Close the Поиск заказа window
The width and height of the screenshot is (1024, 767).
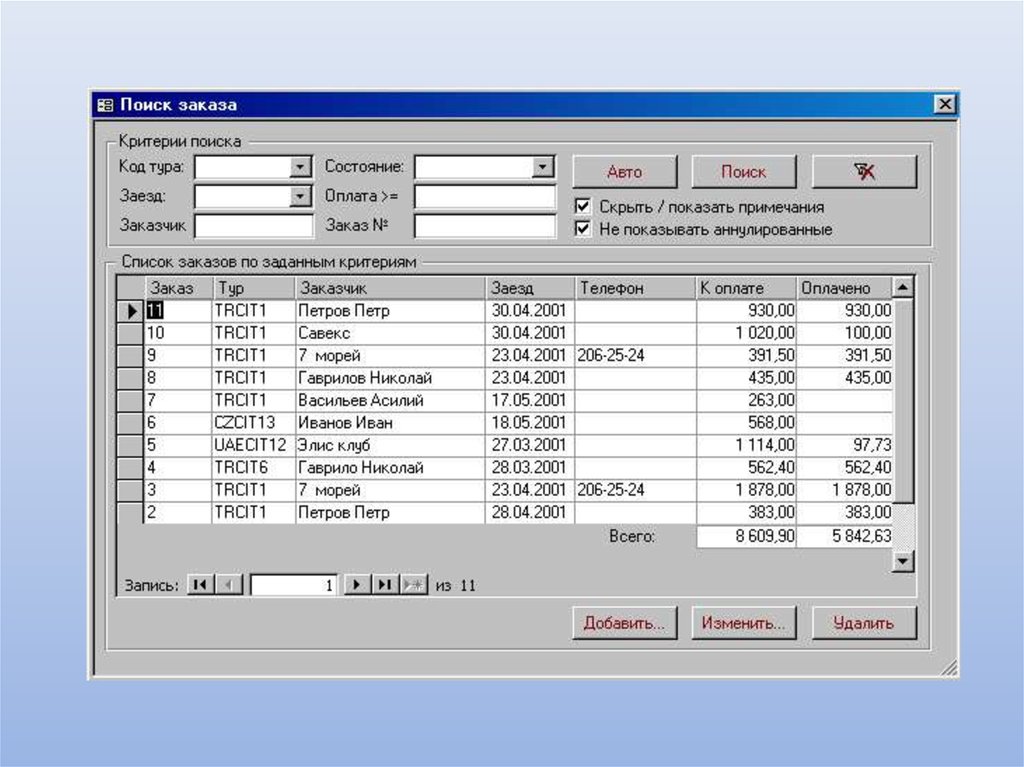tap(944, 105)
